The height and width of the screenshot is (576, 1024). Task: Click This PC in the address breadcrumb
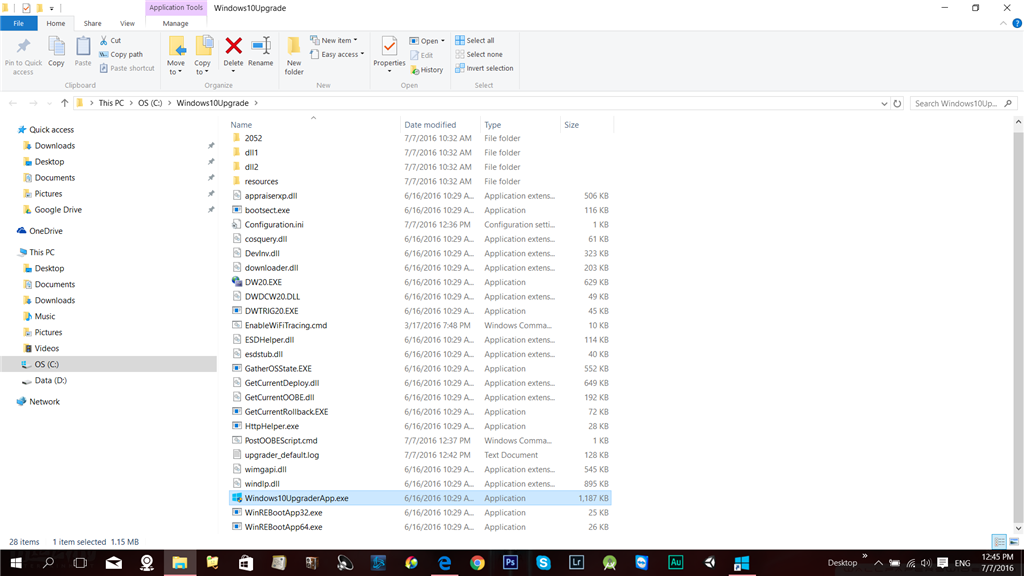click(x=111, y=103)
